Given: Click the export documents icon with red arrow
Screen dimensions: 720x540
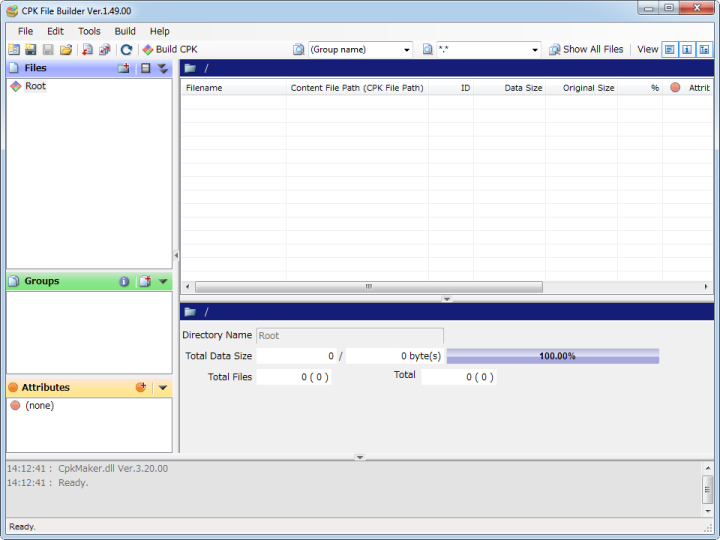Looking at the screenshot, I should (105, 50).
